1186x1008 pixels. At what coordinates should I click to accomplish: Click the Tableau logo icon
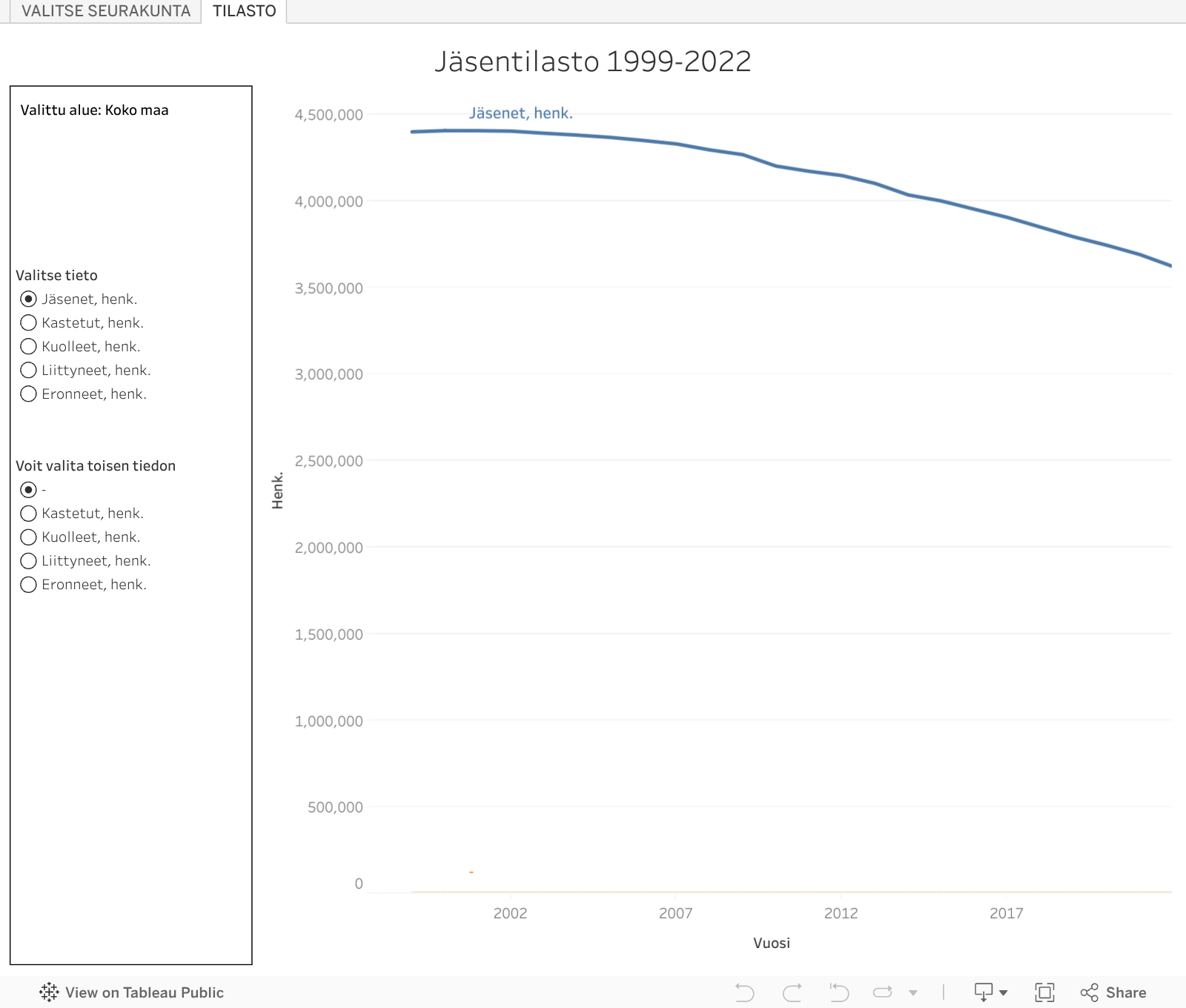click(47, 992)
